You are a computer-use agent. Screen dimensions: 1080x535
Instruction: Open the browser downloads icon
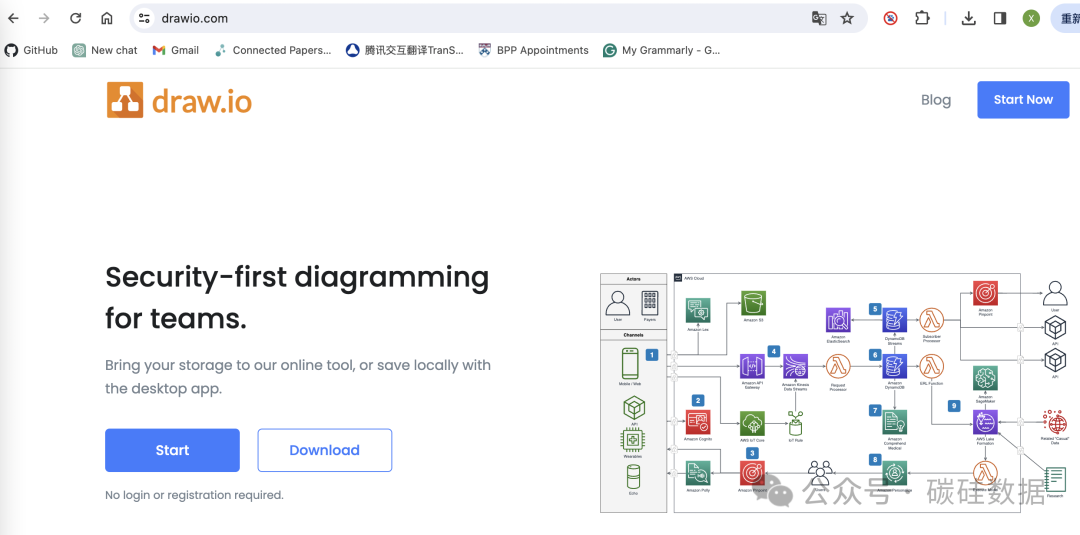click(968, 18)
